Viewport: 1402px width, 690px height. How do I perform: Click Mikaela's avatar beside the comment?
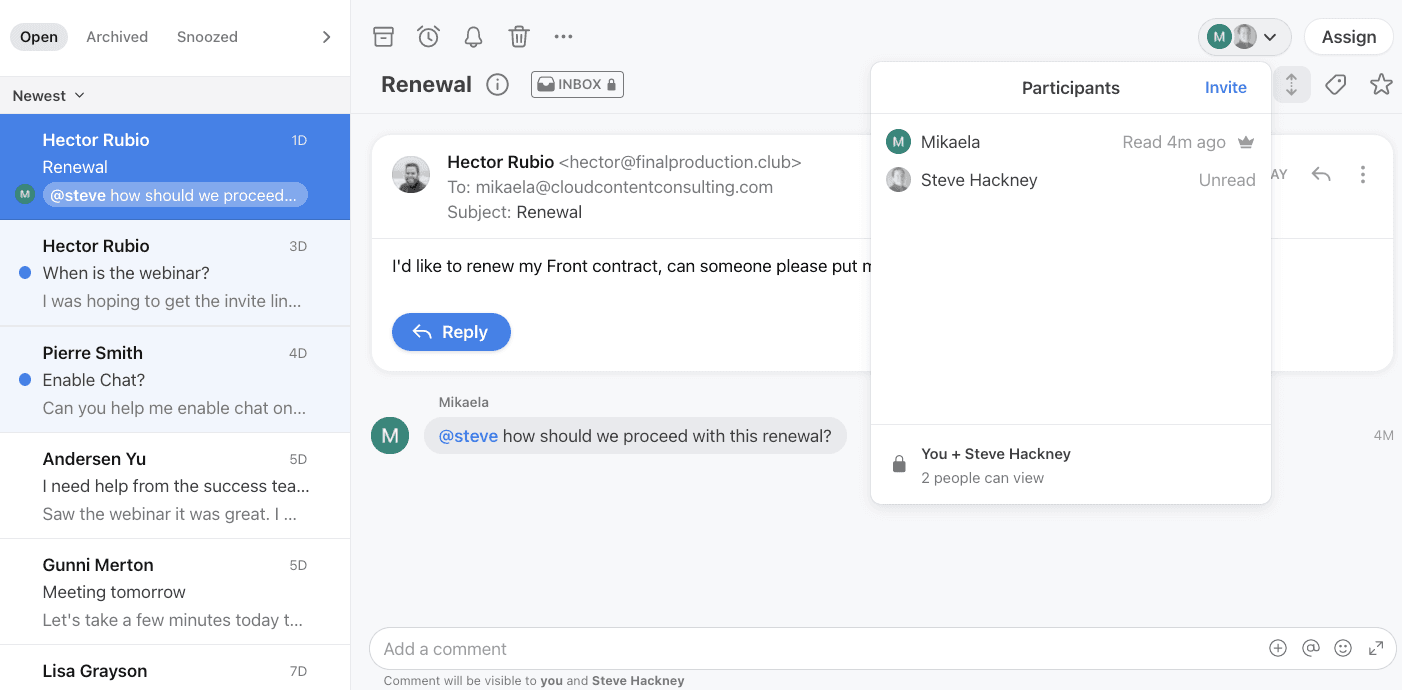pyautogui.click(x=389, y=435)
